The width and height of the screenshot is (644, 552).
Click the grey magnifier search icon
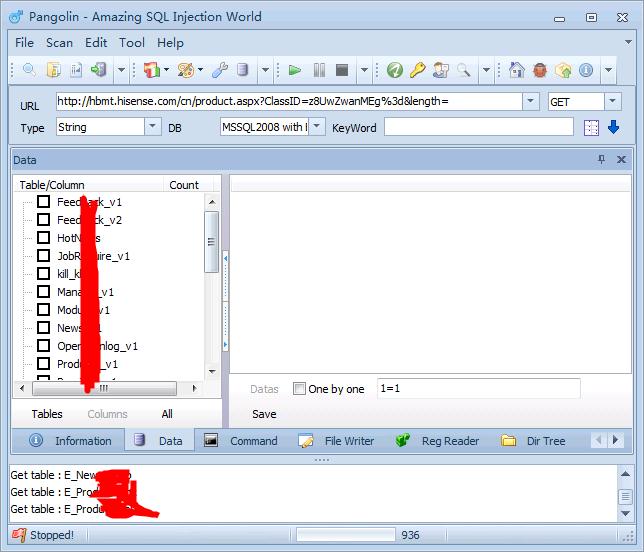(x=464, y=70)
